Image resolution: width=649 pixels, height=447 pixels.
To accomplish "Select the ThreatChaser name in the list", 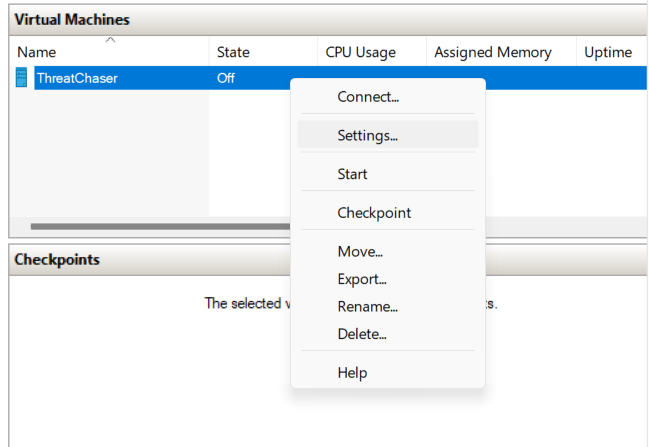I will pyautogui.click(x=77, y=78).
